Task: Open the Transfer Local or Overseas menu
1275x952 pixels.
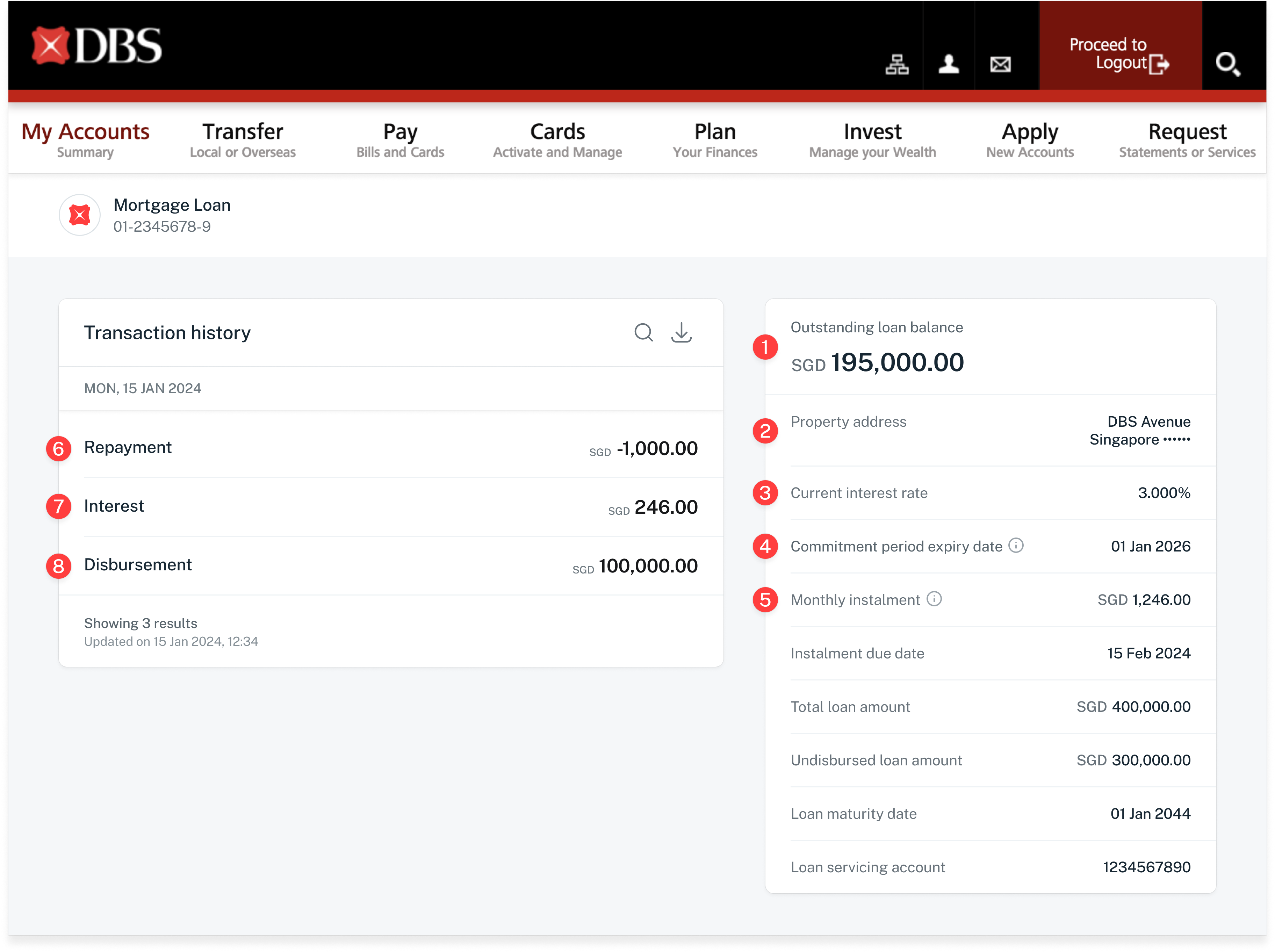Action: pos(243,139)
